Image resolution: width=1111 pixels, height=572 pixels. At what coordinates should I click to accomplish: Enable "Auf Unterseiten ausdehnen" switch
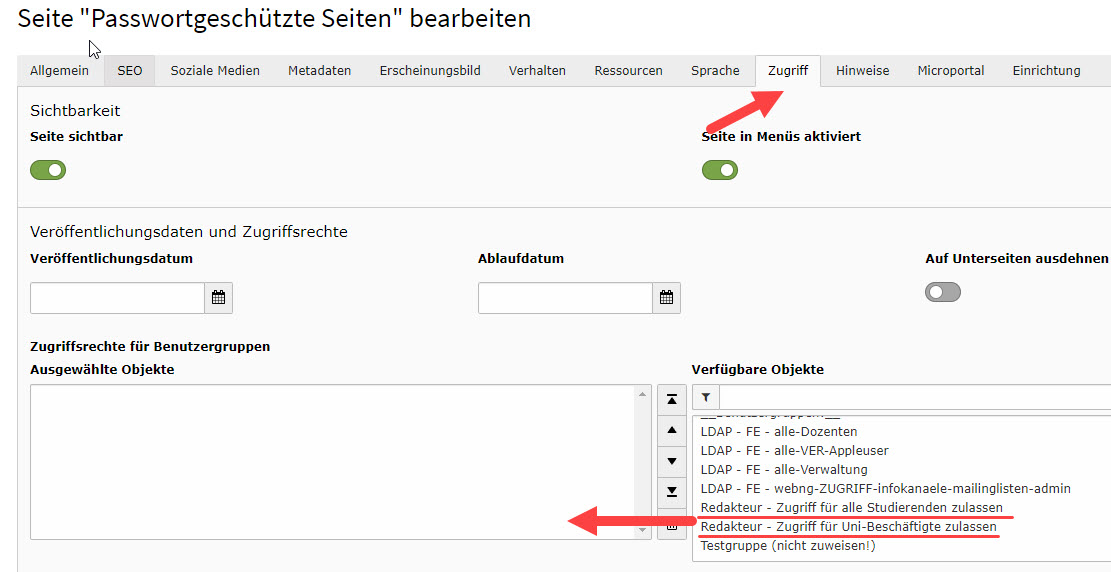tap(943, 292)
